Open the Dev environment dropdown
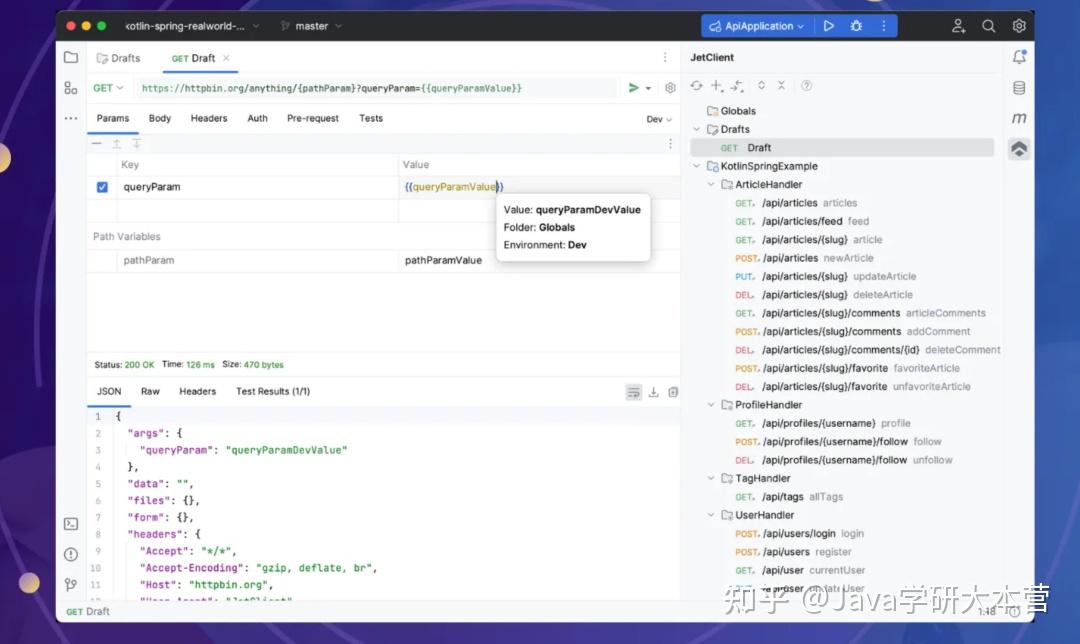This screenshot has height=644, width=1080. click(x=656, y=118)
